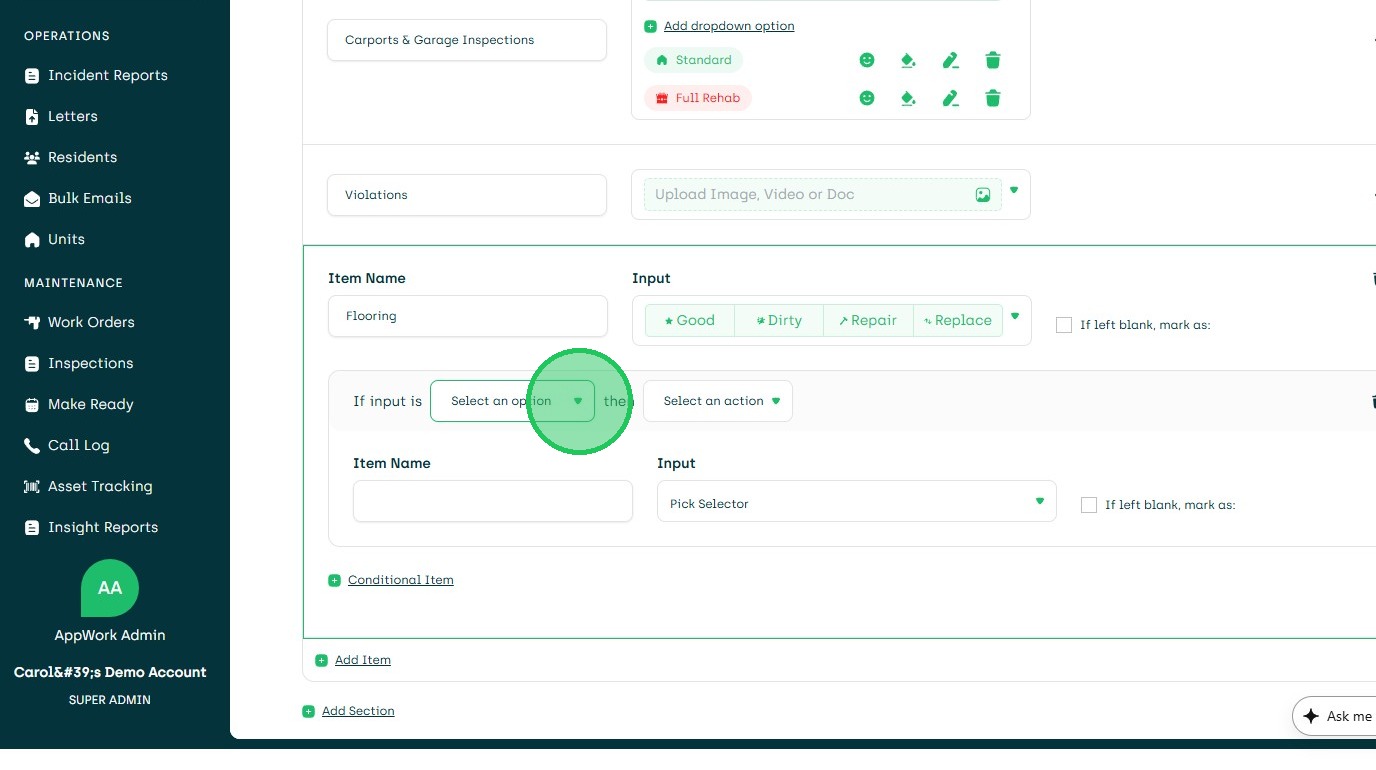
Task: Open the AA user avatar
Action: (110, 588)
